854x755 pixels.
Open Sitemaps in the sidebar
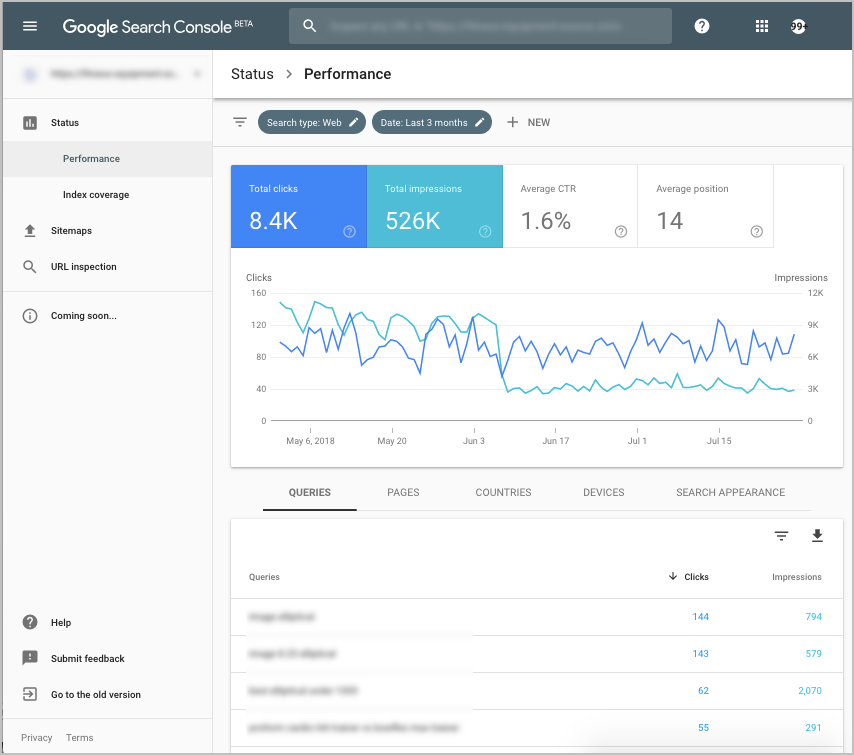pos(108,230)
